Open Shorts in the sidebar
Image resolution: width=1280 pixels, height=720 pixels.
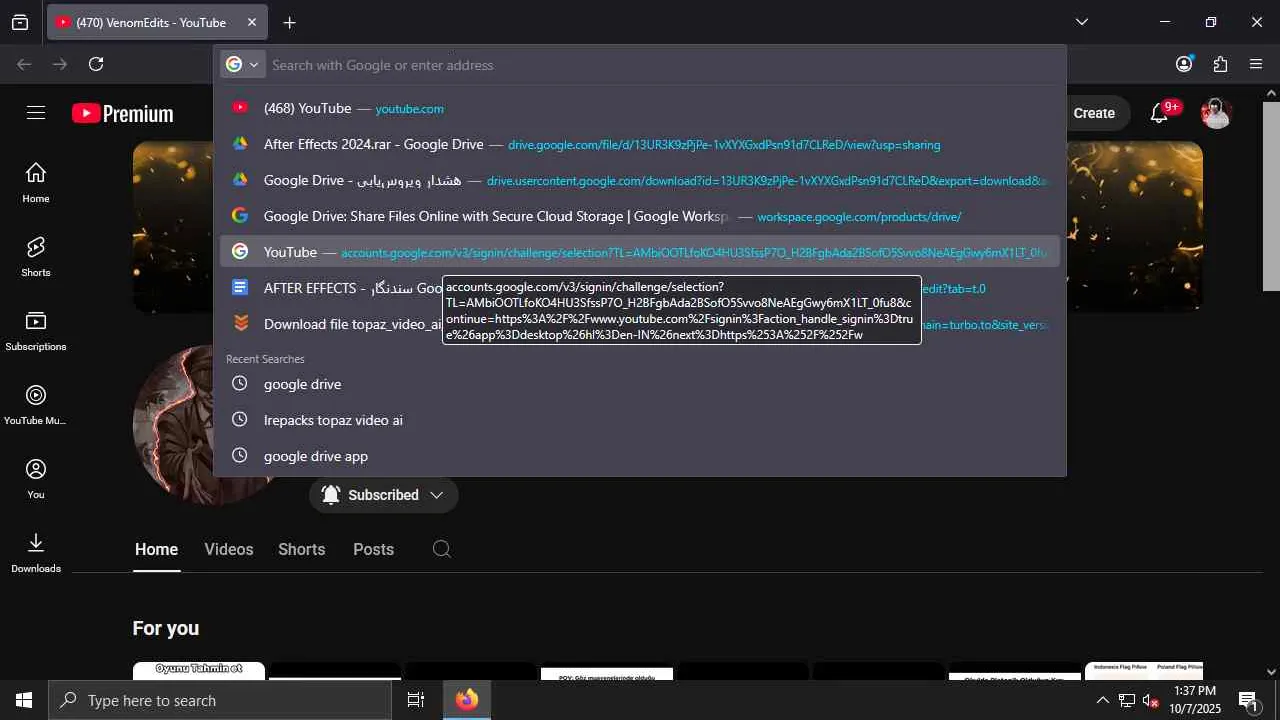pos(36,257)
